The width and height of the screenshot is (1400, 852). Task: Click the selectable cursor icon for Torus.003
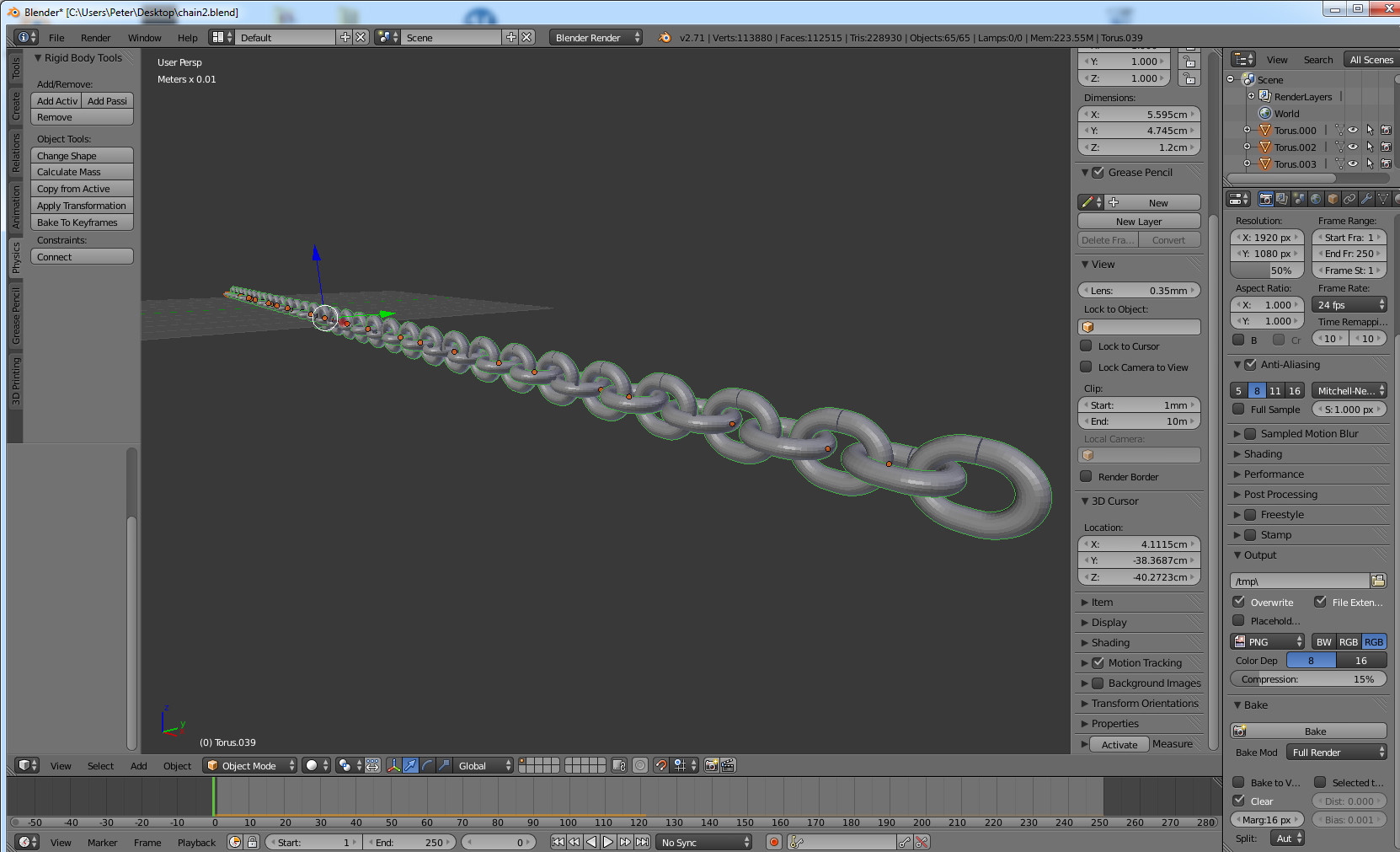pos(1370,163)
